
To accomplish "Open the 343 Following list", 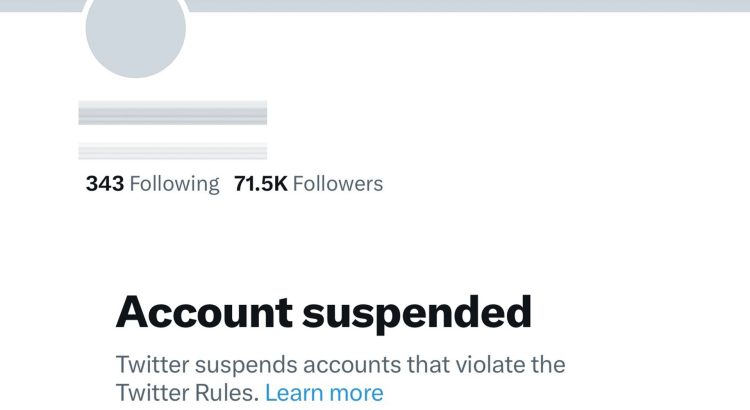I will [153, 184].
